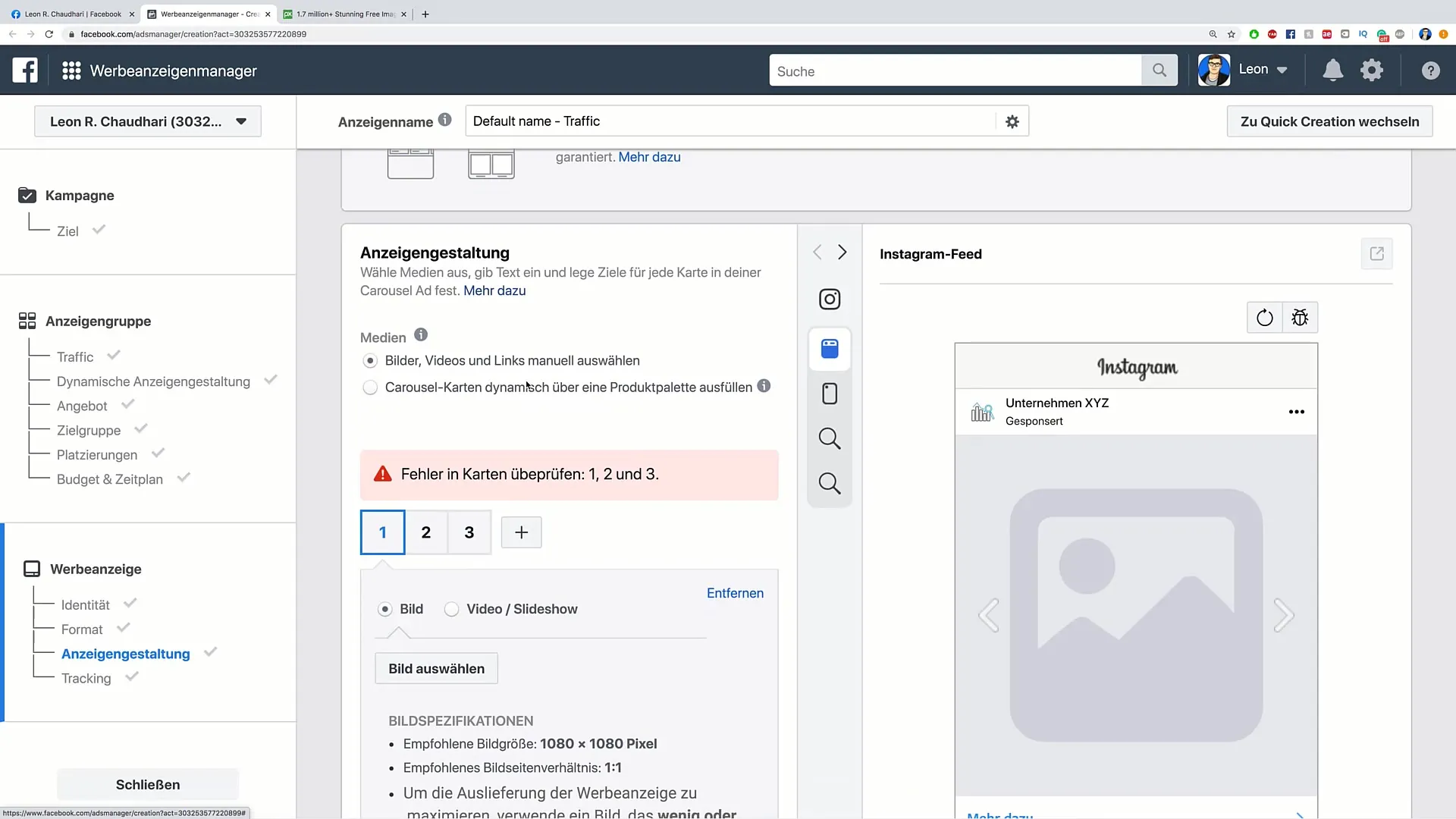Open the Werbeanzeige section
This screenshot has width=1456, height=819.
pyautogui.click(x=96, y=570)
